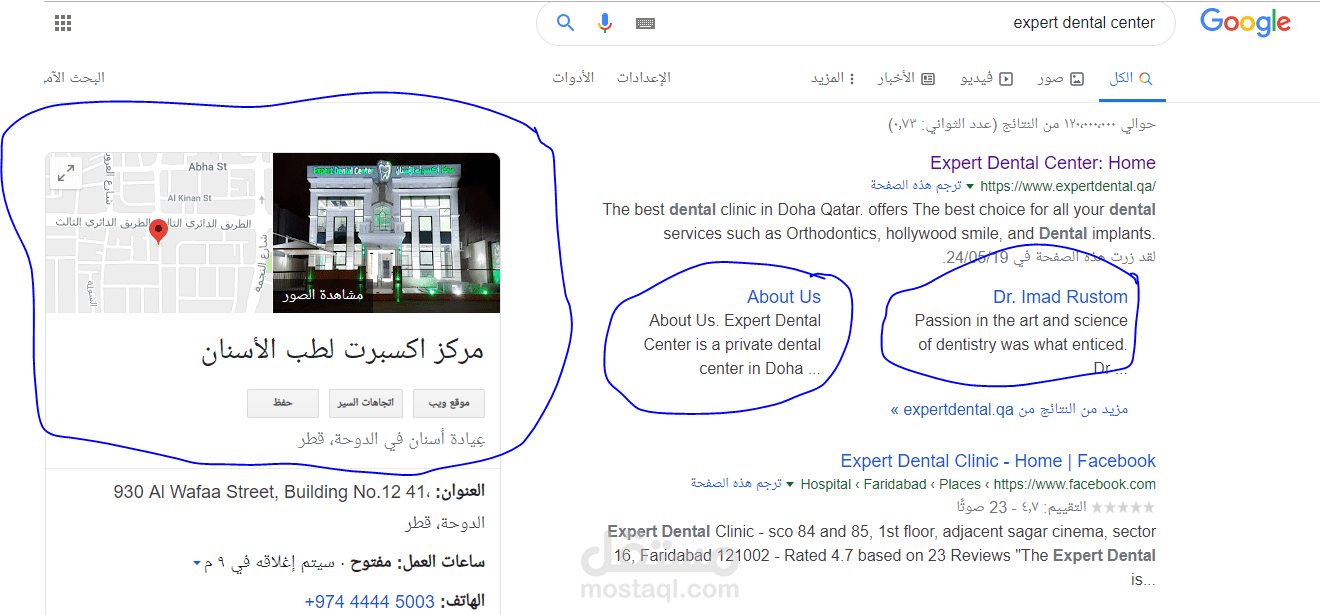Click the red map location pin
This screenshot has width=1320, height=615.
(158, 232)
